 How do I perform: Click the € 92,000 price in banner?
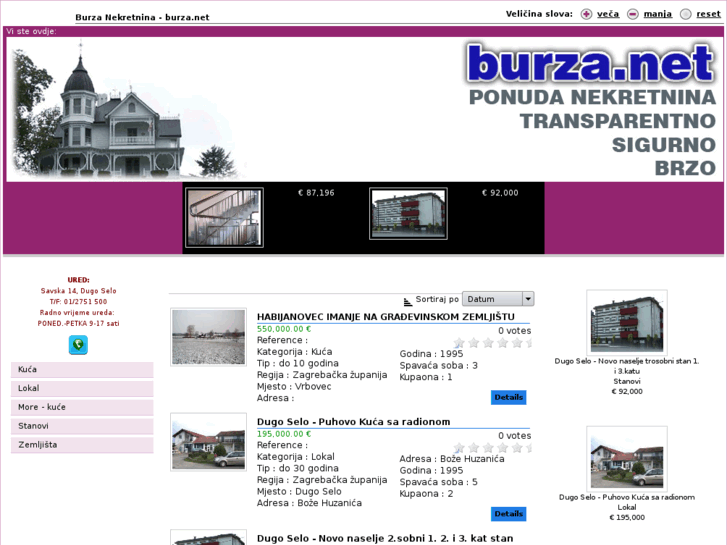500,193
